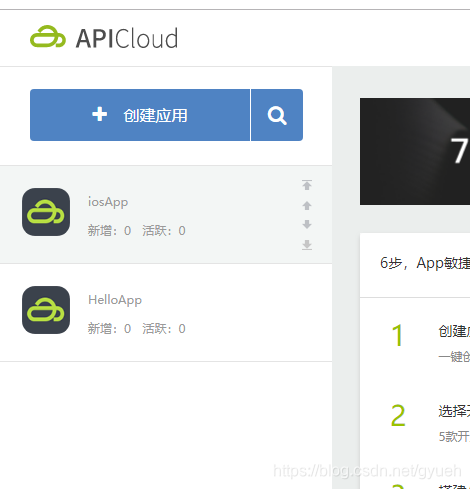The height and width of the screenshot is (489, 470).
Task: Click the green step number 1
Action: coord(398,335)
